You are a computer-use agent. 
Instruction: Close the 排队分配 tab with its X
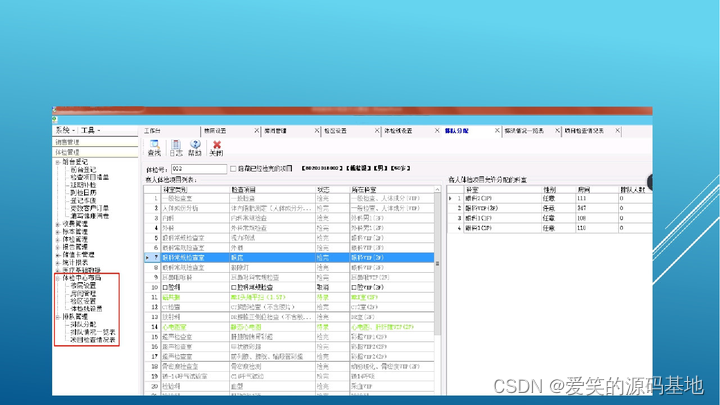tap(497, 131)
